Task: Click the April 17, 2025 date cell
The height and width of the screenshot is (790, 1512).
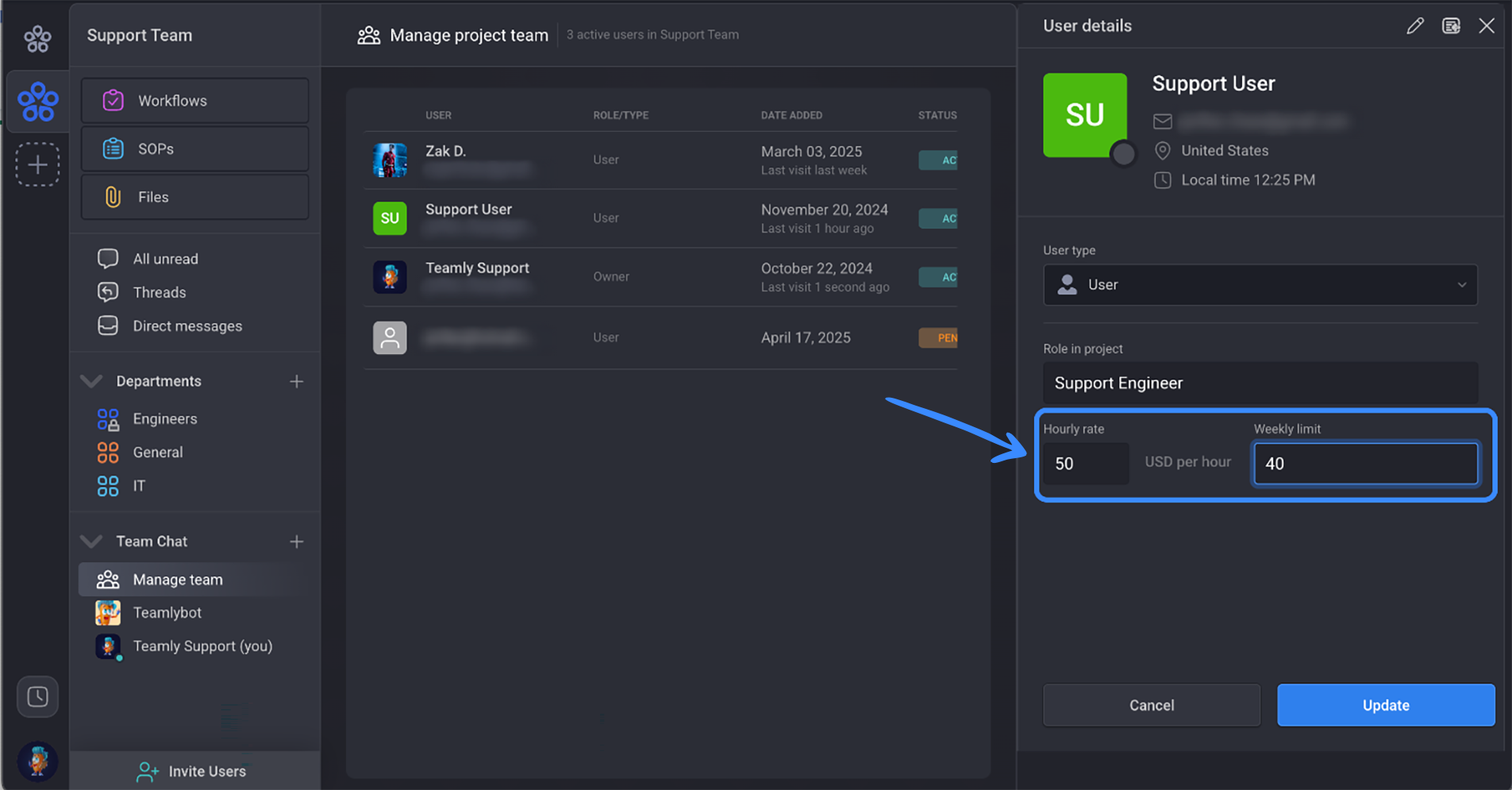Action: tap(806, 337)
